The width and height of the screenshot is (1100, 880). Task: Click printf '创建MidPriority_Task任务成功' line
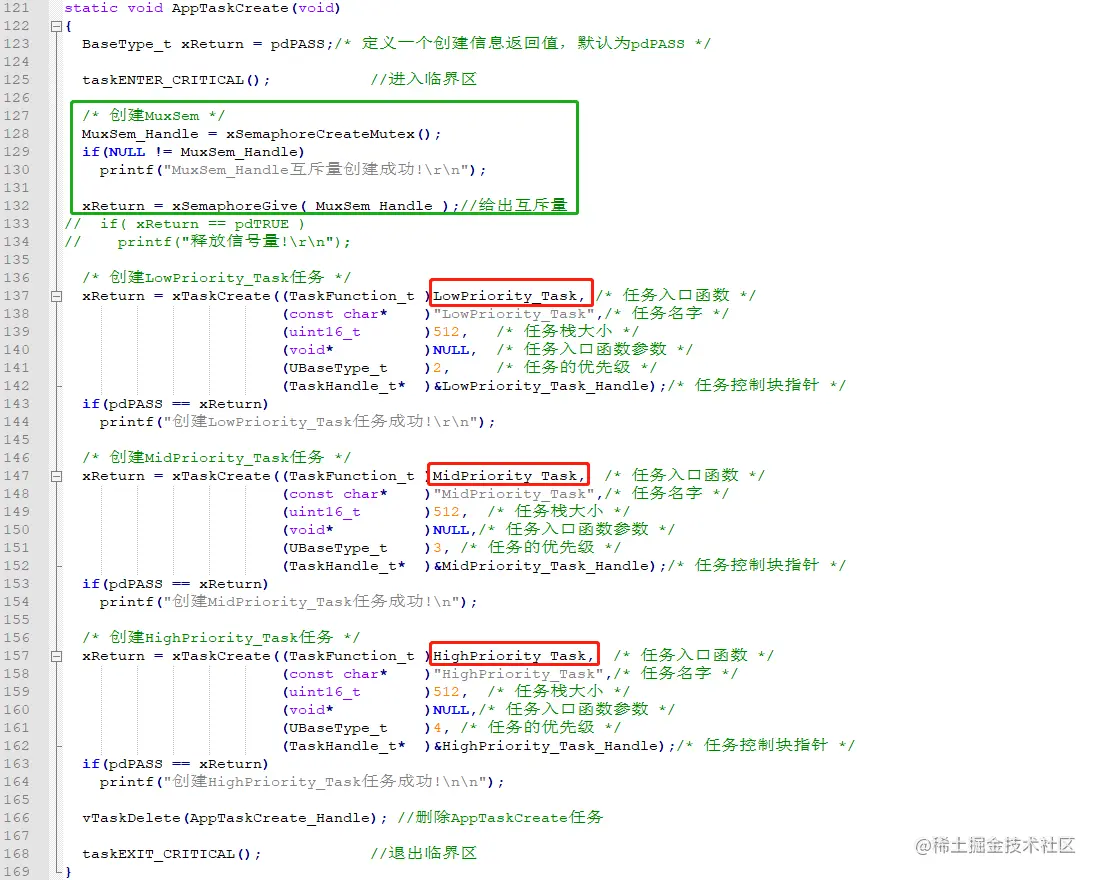click(288, 601)
